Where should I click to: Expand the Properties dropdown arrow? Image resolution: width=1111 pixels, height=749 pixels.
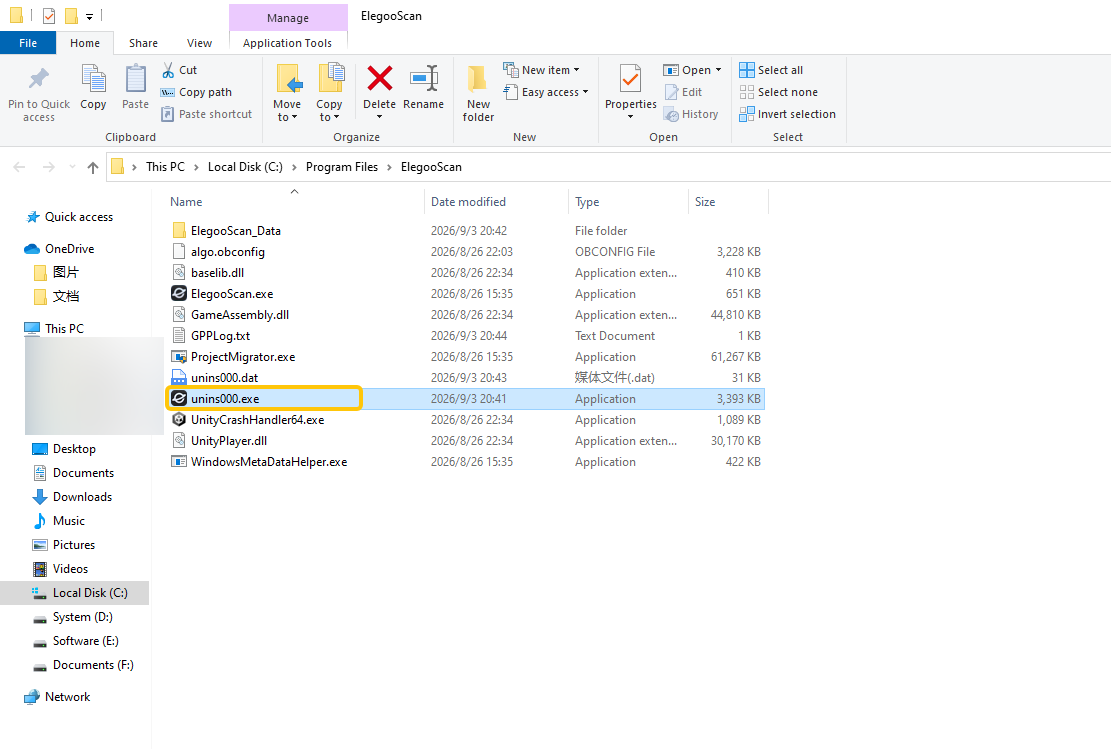630,117
